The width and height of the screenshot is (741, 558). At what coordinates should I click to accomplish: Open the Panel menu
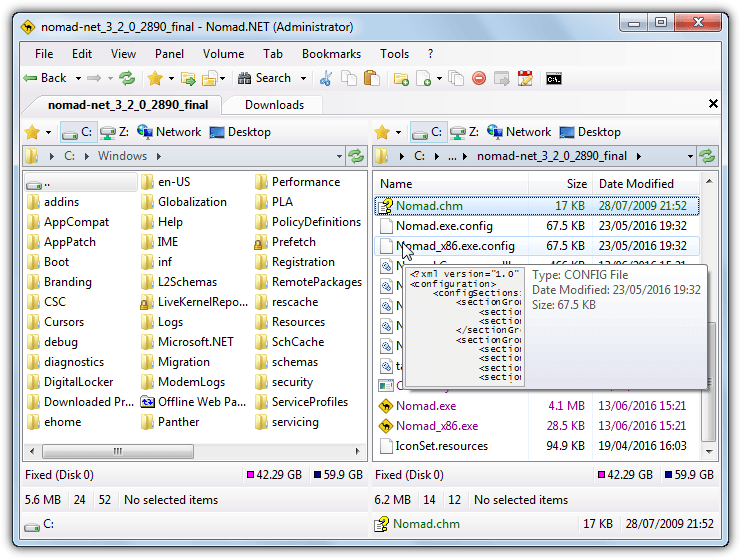[x=169, y=54]
